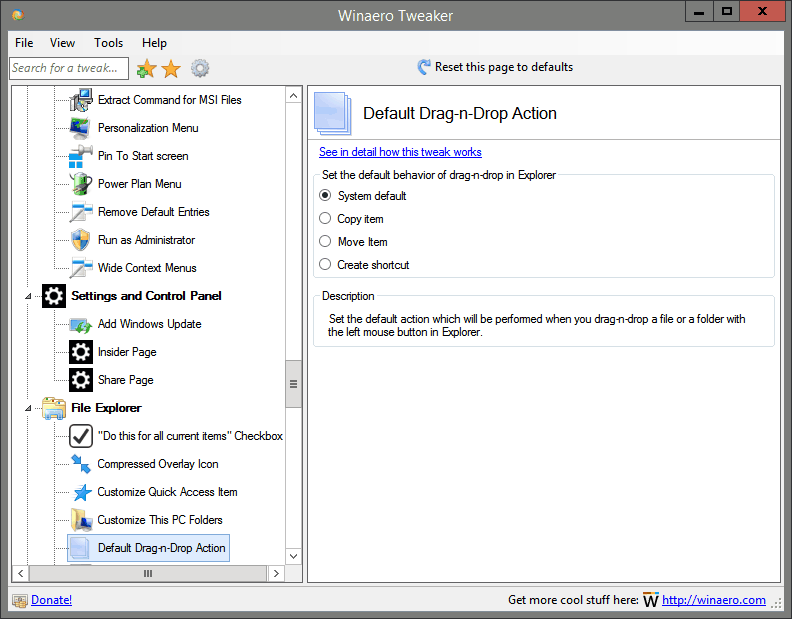Click the Extract Command for MSI Files icon
The image size is (792, 619).
click(x=81, y=100)
